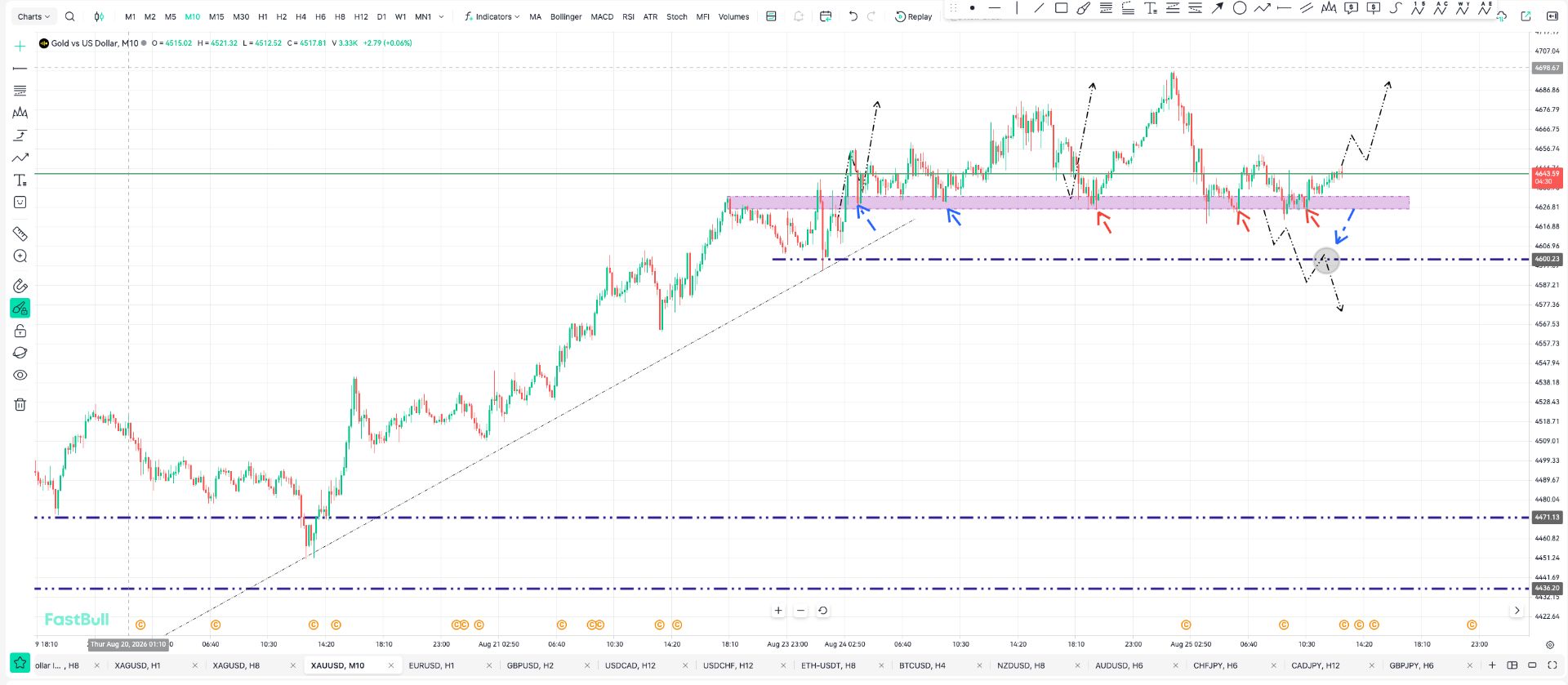
Task: Add the RSI indicator
Action: (628, 16)
